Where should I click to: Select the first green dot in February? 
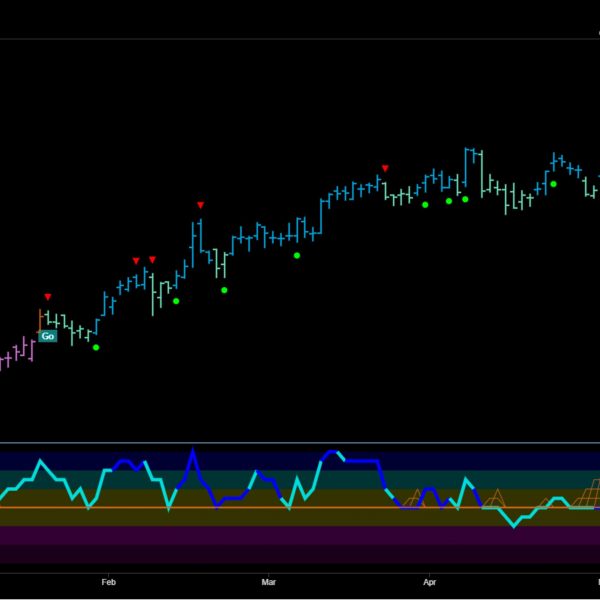(x=176, y=301)
